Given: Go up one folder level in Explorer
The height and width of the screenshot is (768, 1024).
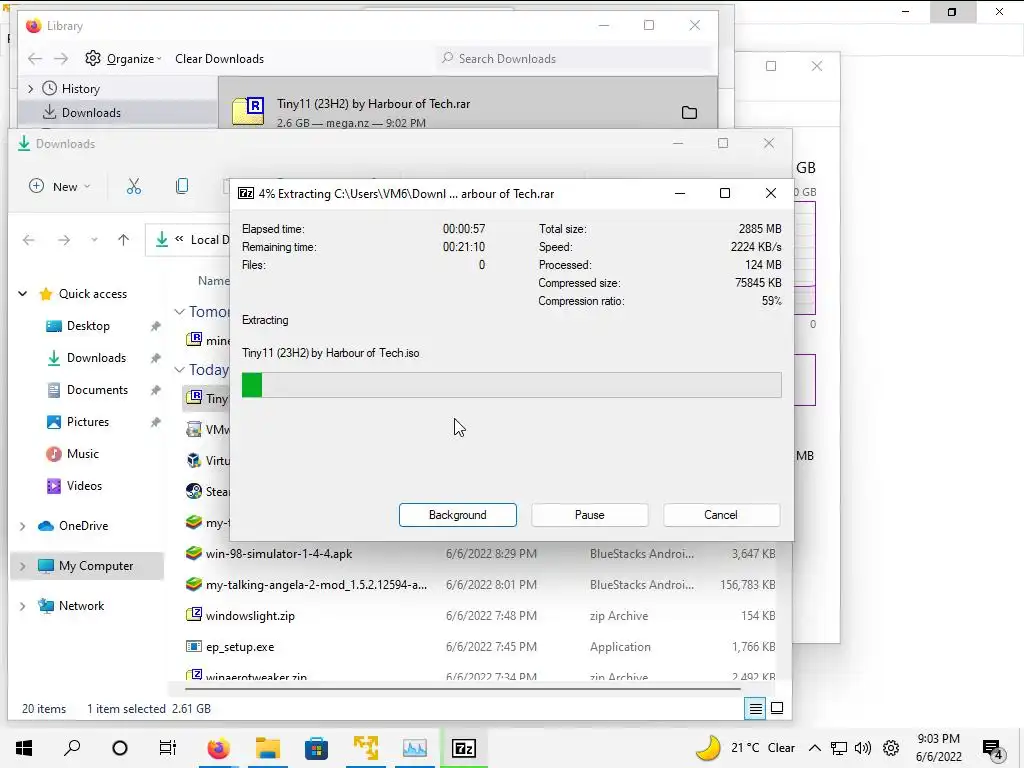Looking at the screenshot, I should [x=123, y=240].
